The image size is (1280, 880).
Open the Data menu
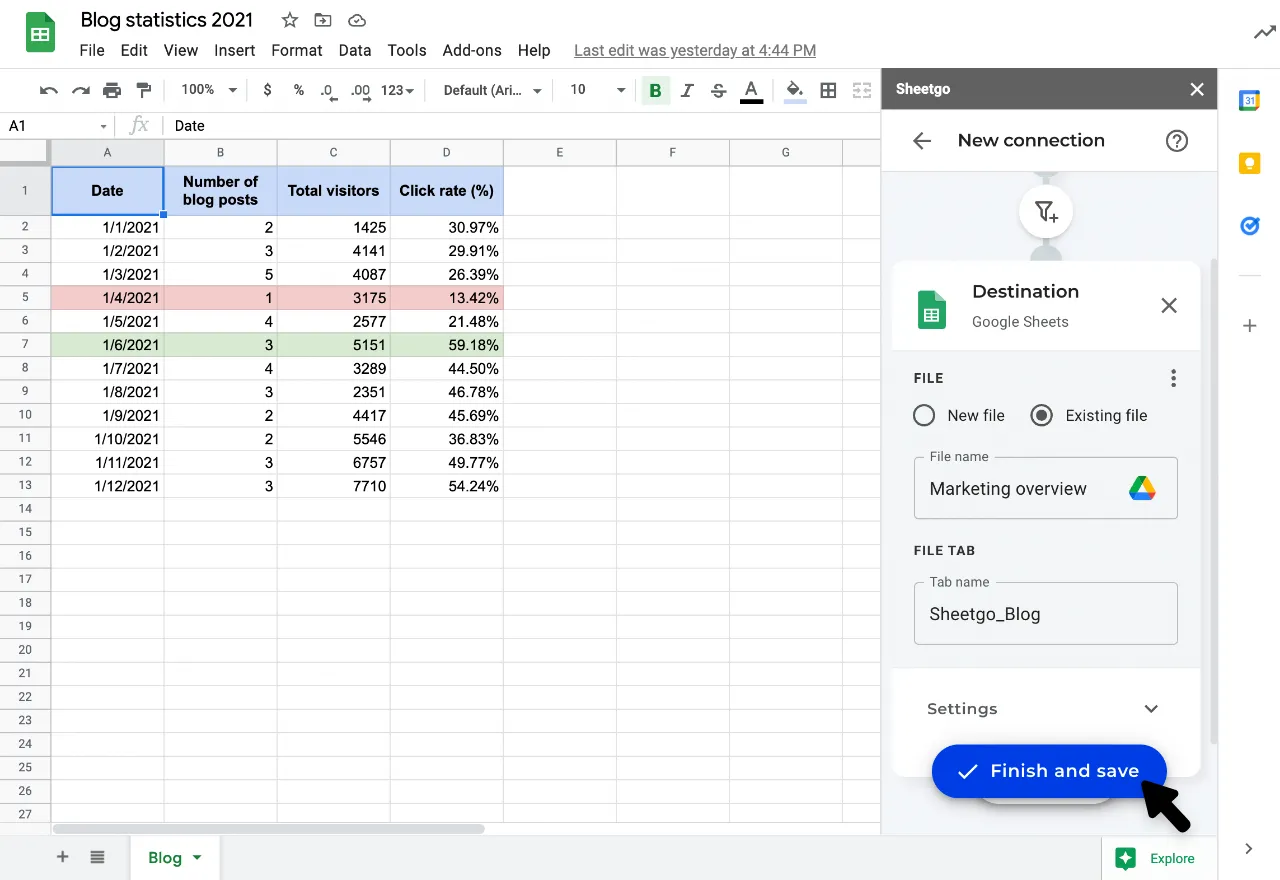[355, 50]
